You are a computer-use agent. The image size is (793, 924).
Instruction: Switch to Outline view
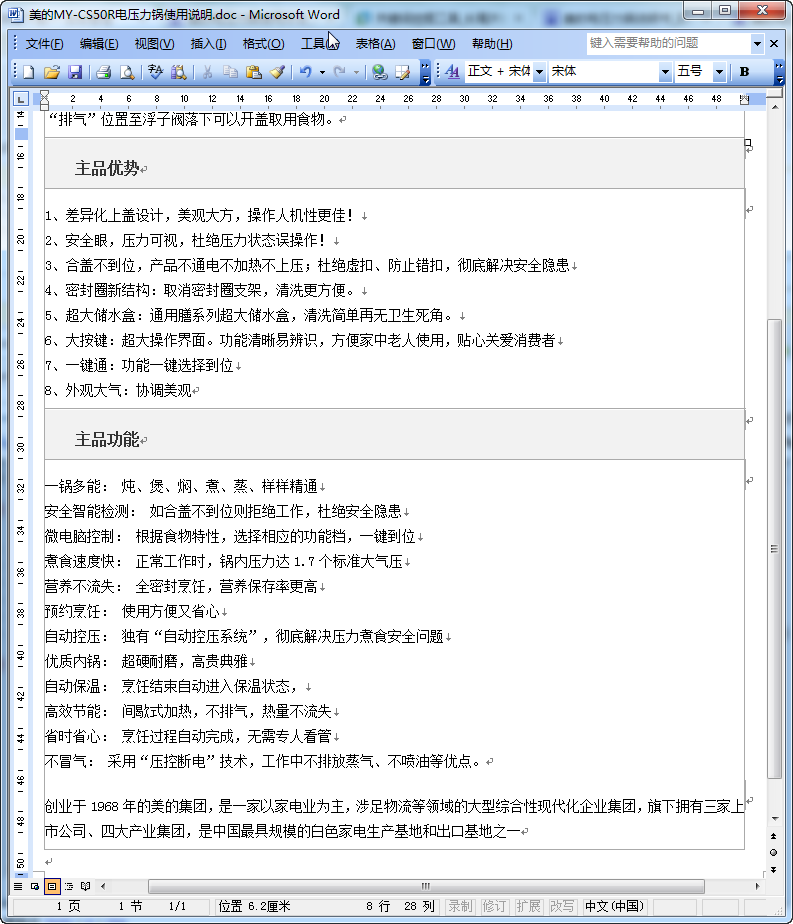(69, 886)
